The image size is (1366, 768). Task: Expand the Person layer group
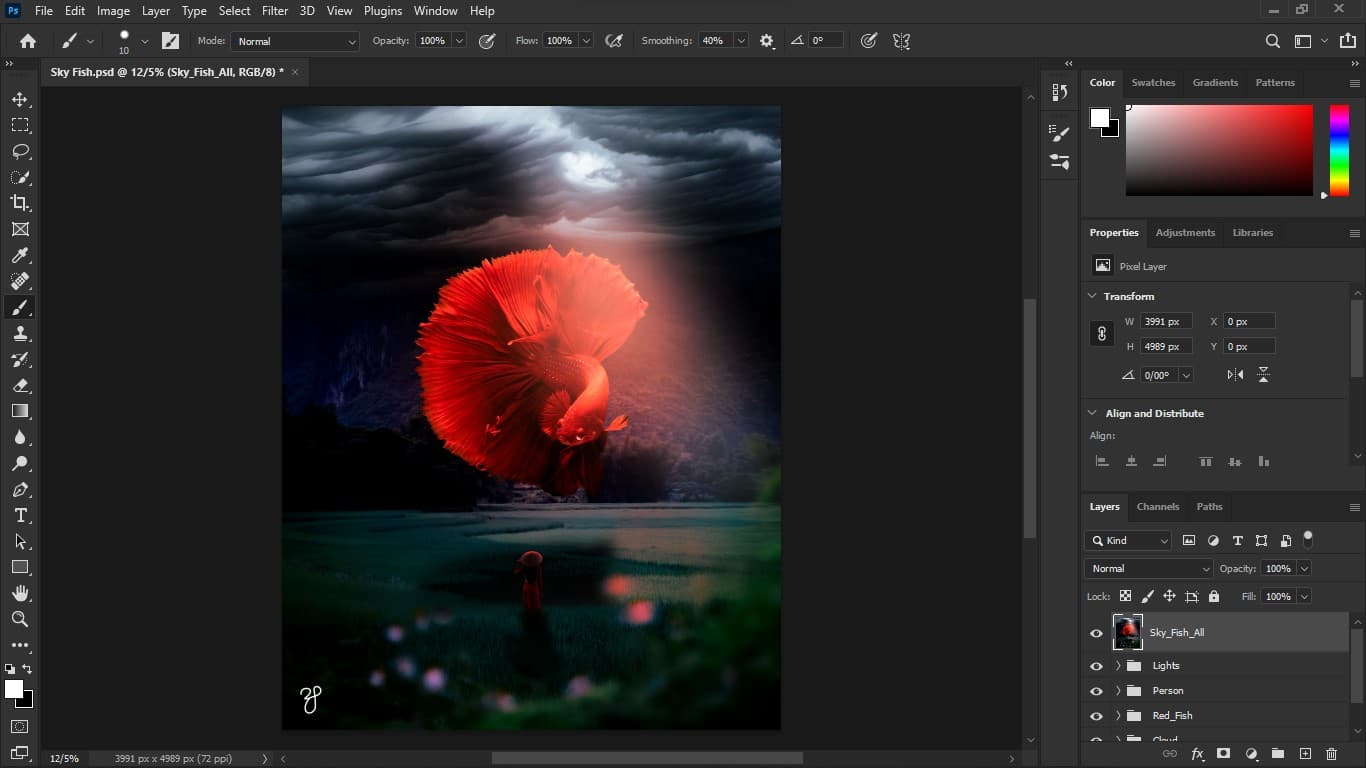(1118, 691)
